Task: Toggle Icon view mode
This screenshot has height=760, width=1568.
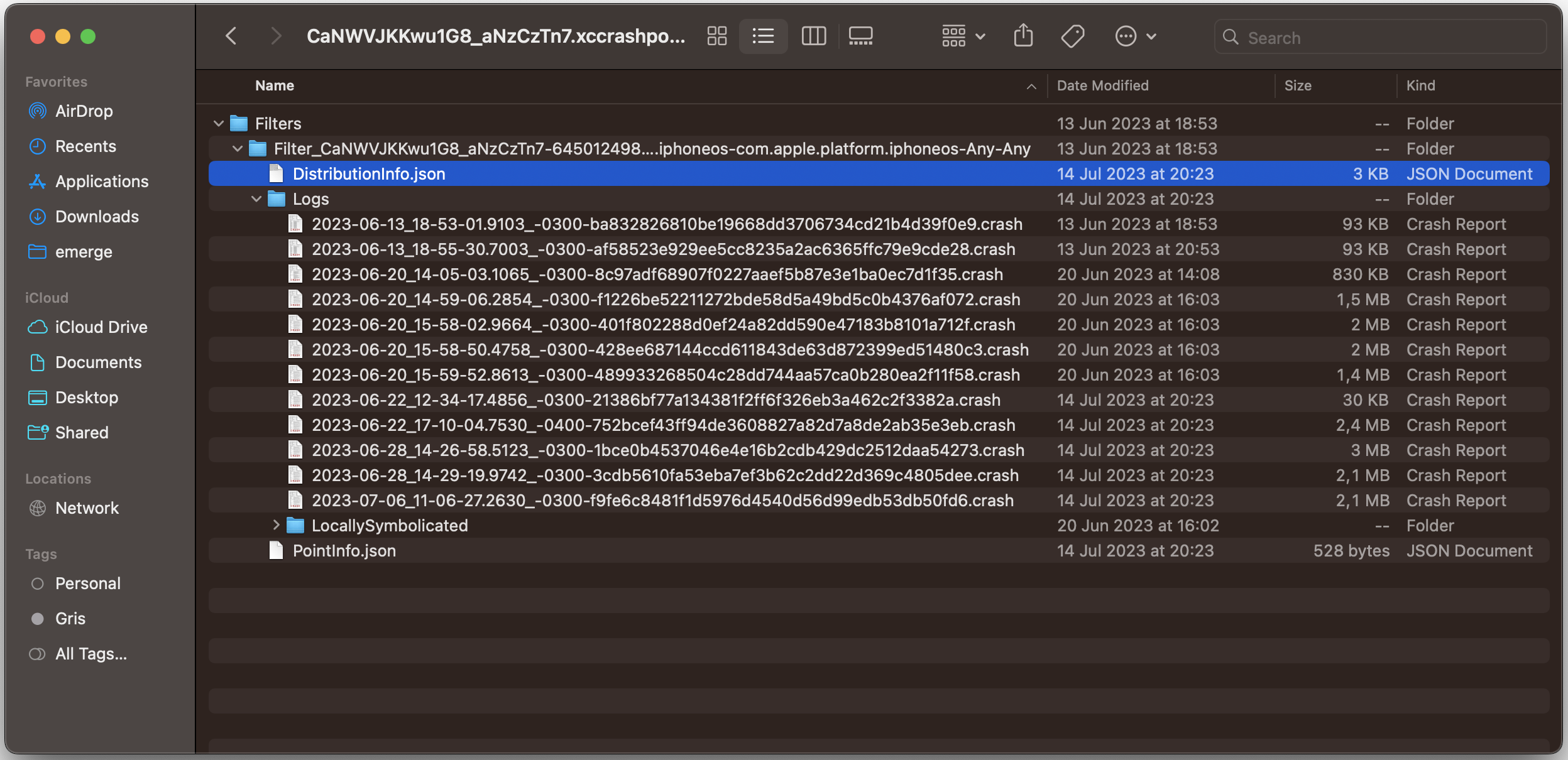Action: 716,36
